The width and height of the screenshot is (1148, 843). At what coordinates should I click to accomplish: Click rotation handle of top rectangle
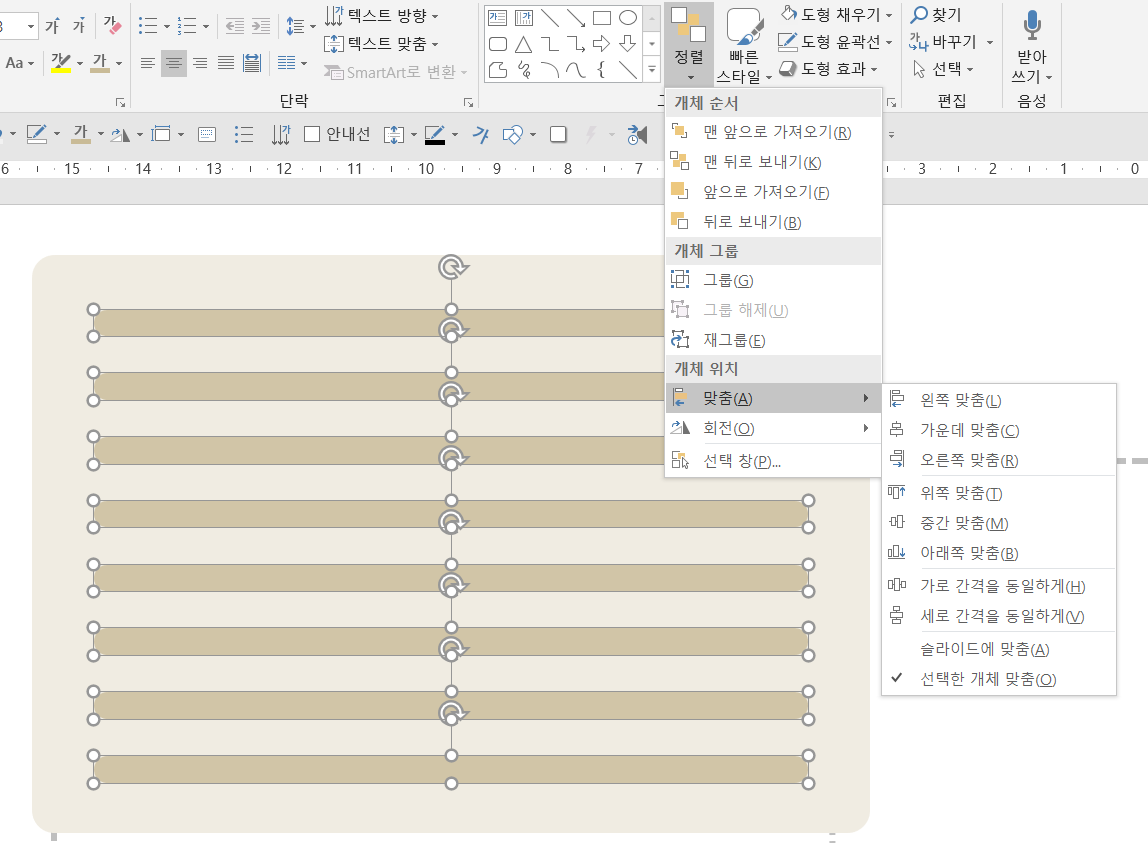453,267
